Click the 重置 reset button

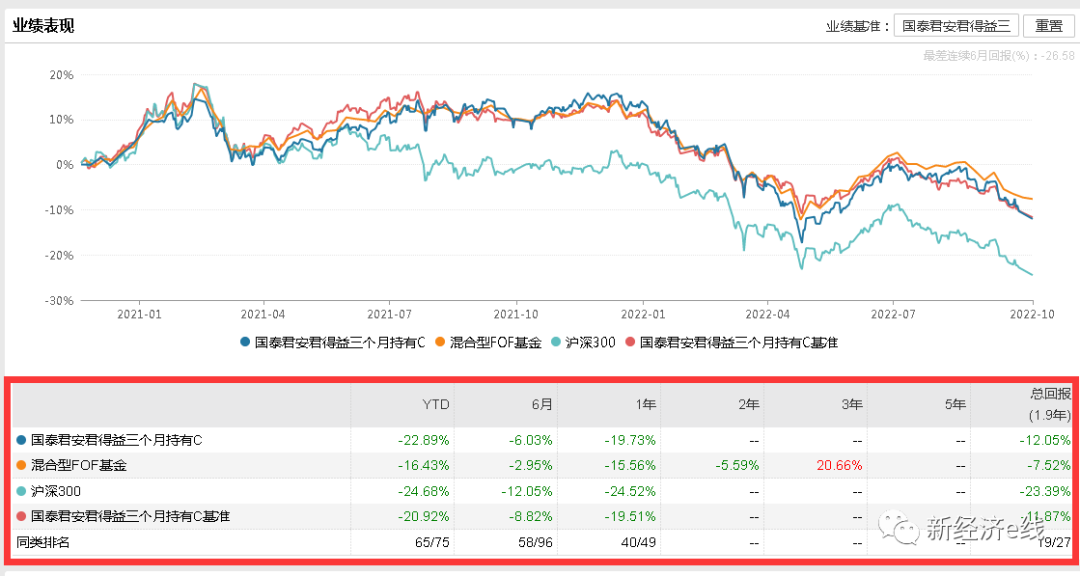click(x=1048, y=26)
